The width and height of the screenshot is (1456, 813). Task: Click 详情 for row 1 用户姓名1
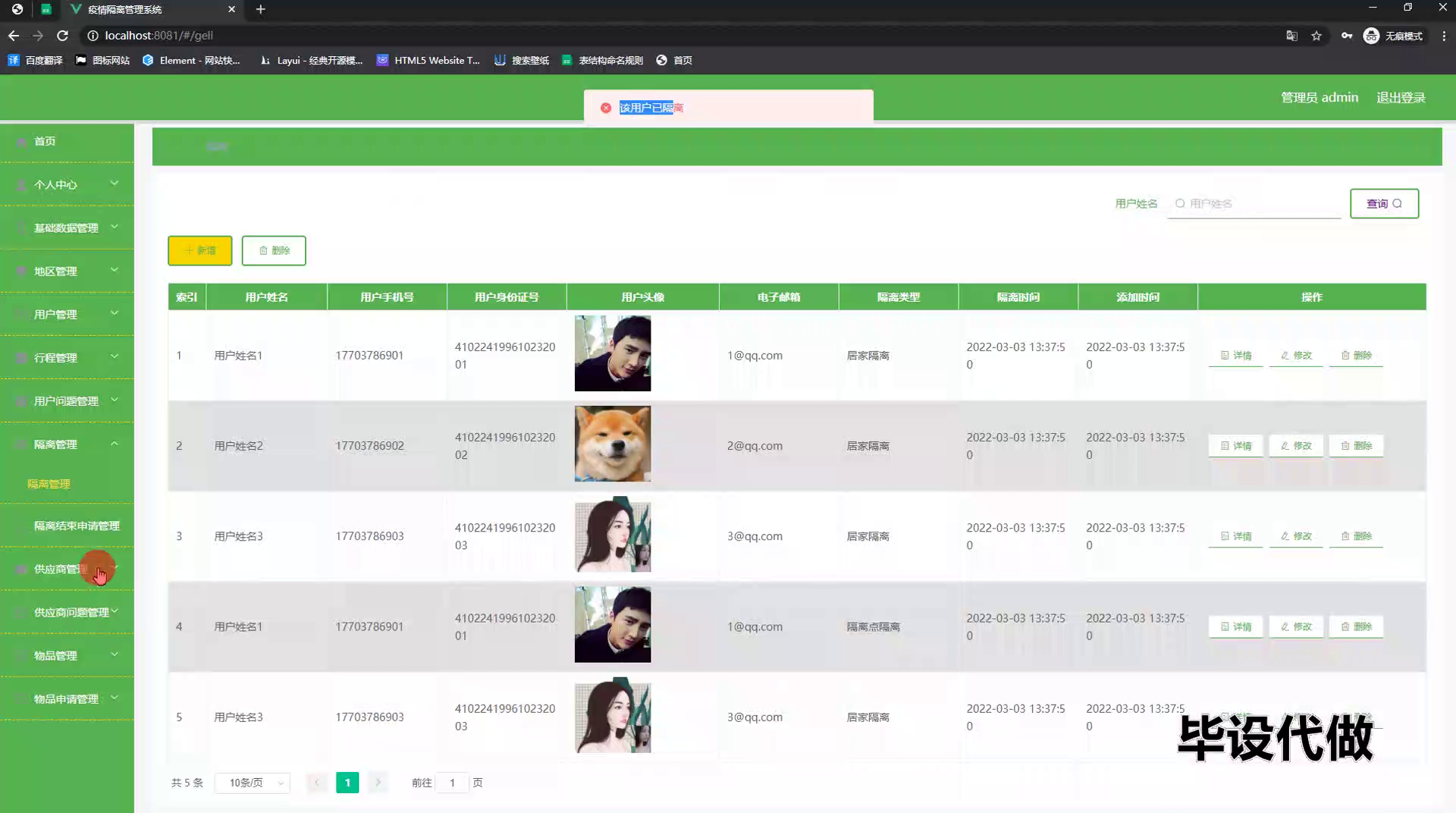1236,355
